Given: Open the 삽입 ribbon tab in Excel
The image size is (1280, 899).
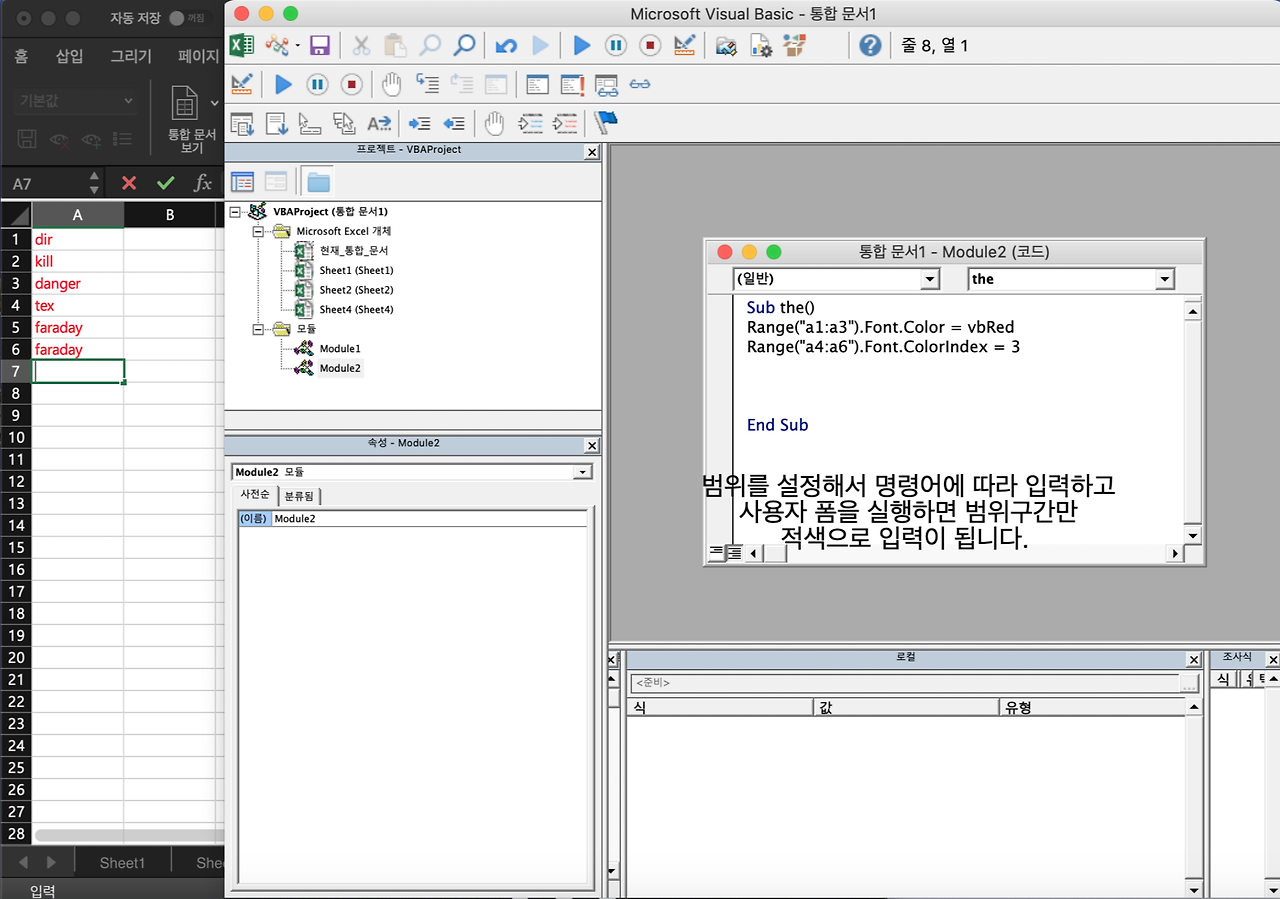Looking at the screenshot, I should point(69,57).
